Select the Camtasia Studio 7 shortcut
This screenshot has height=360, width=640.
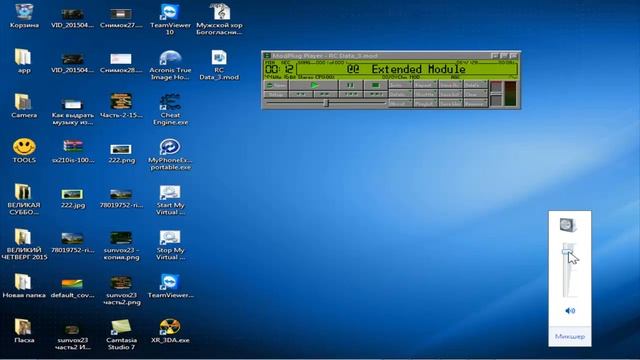point(121,334)
